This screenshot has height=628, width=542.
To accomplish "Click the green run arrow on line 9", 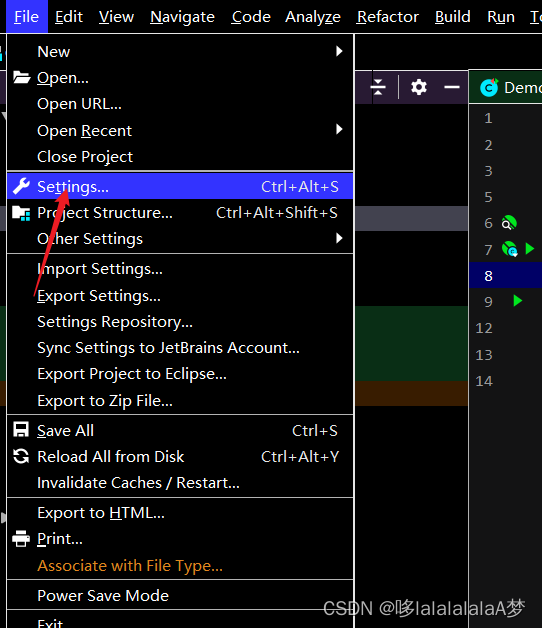I will tap(518, 301).
